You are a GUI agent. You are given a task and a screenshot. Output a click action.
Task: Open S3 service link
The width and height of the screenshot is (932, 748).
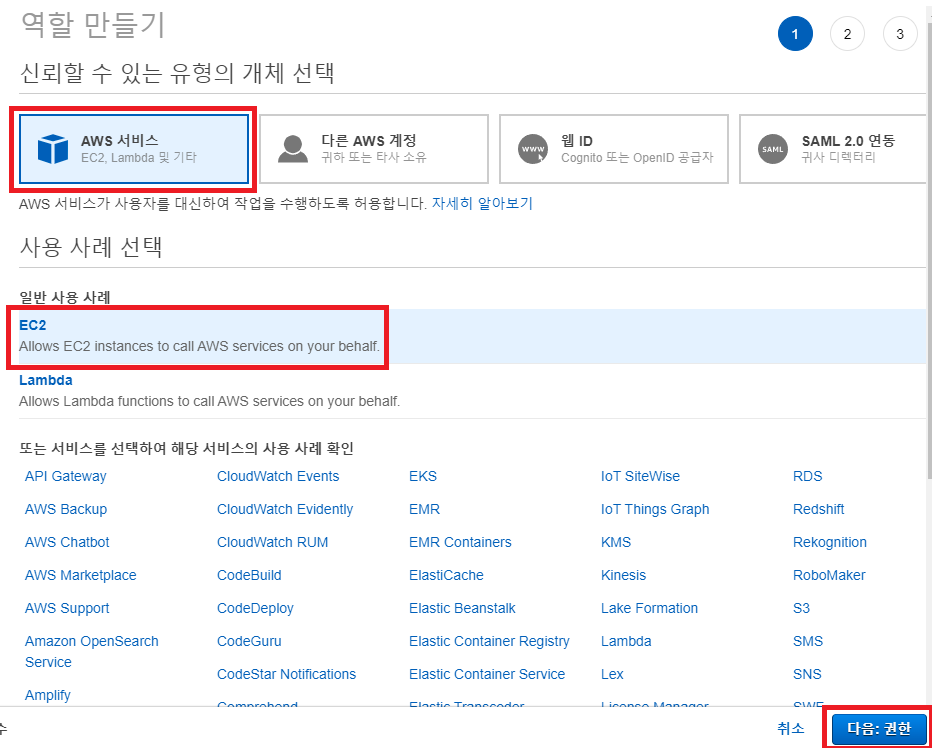tap(801, 608)
